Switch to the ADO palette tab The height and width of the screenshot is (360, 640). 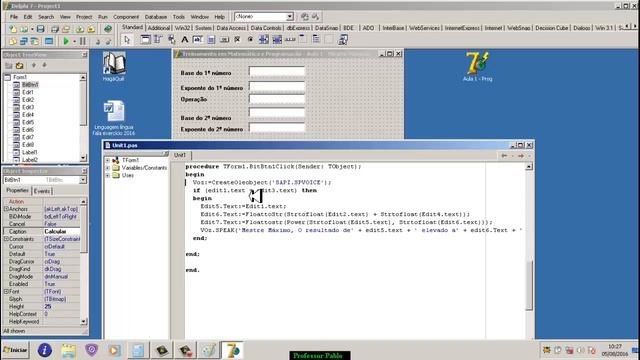(x=368, y=28)
